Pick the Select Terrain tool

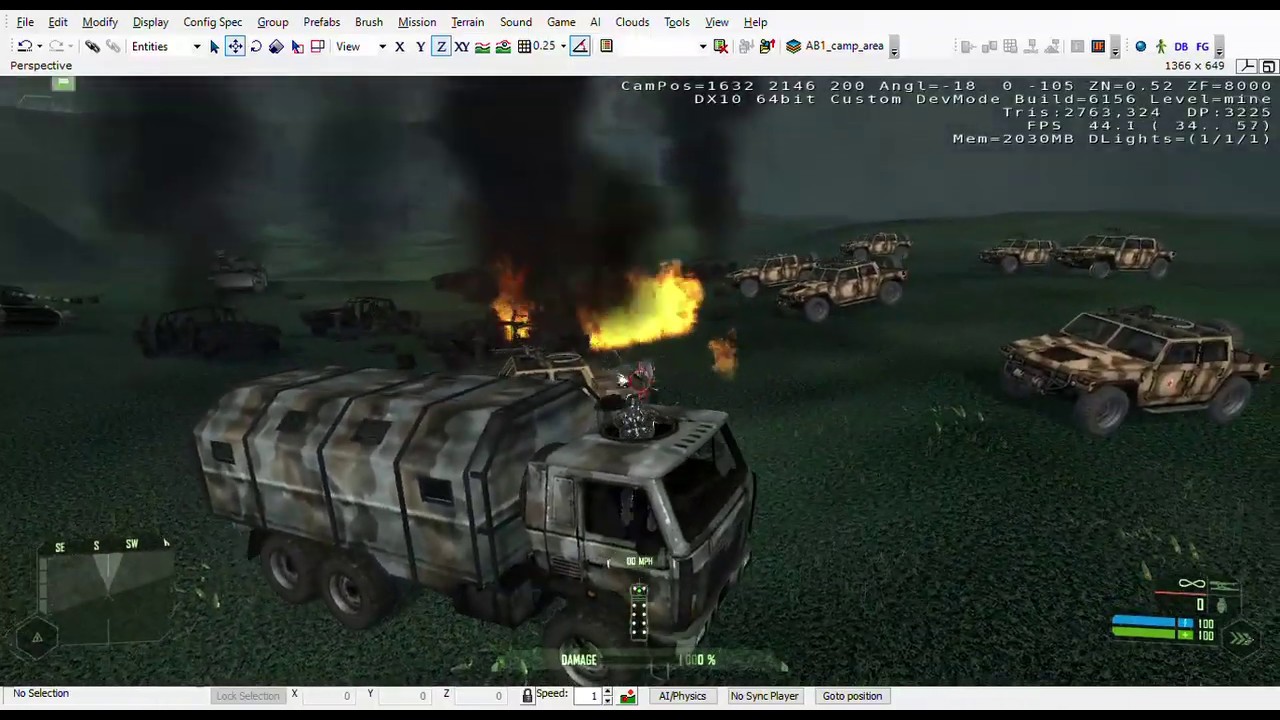point(297,46)
